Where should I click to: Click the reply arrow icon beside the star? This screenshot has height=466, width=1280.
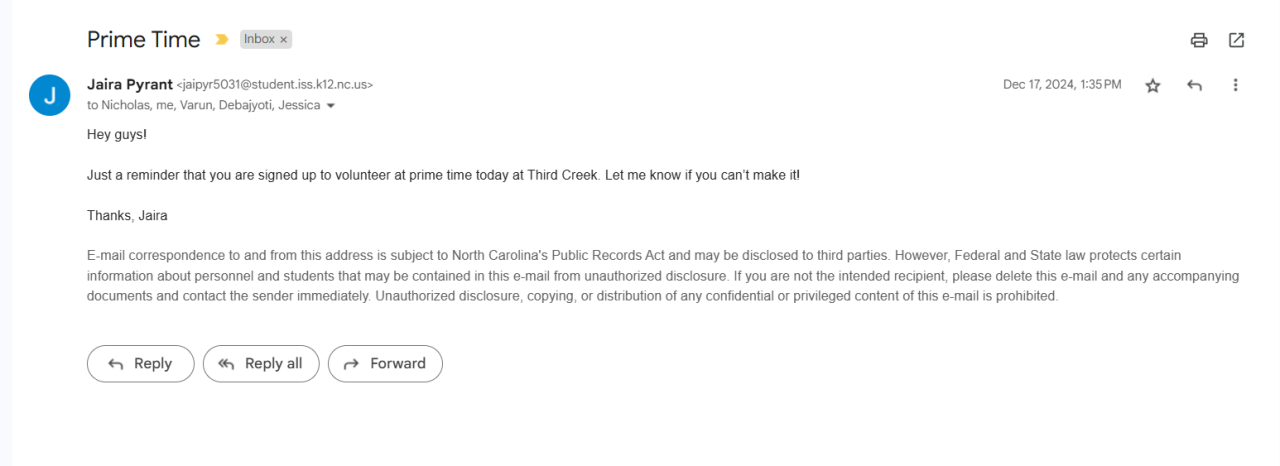[x=1194, y=86]
